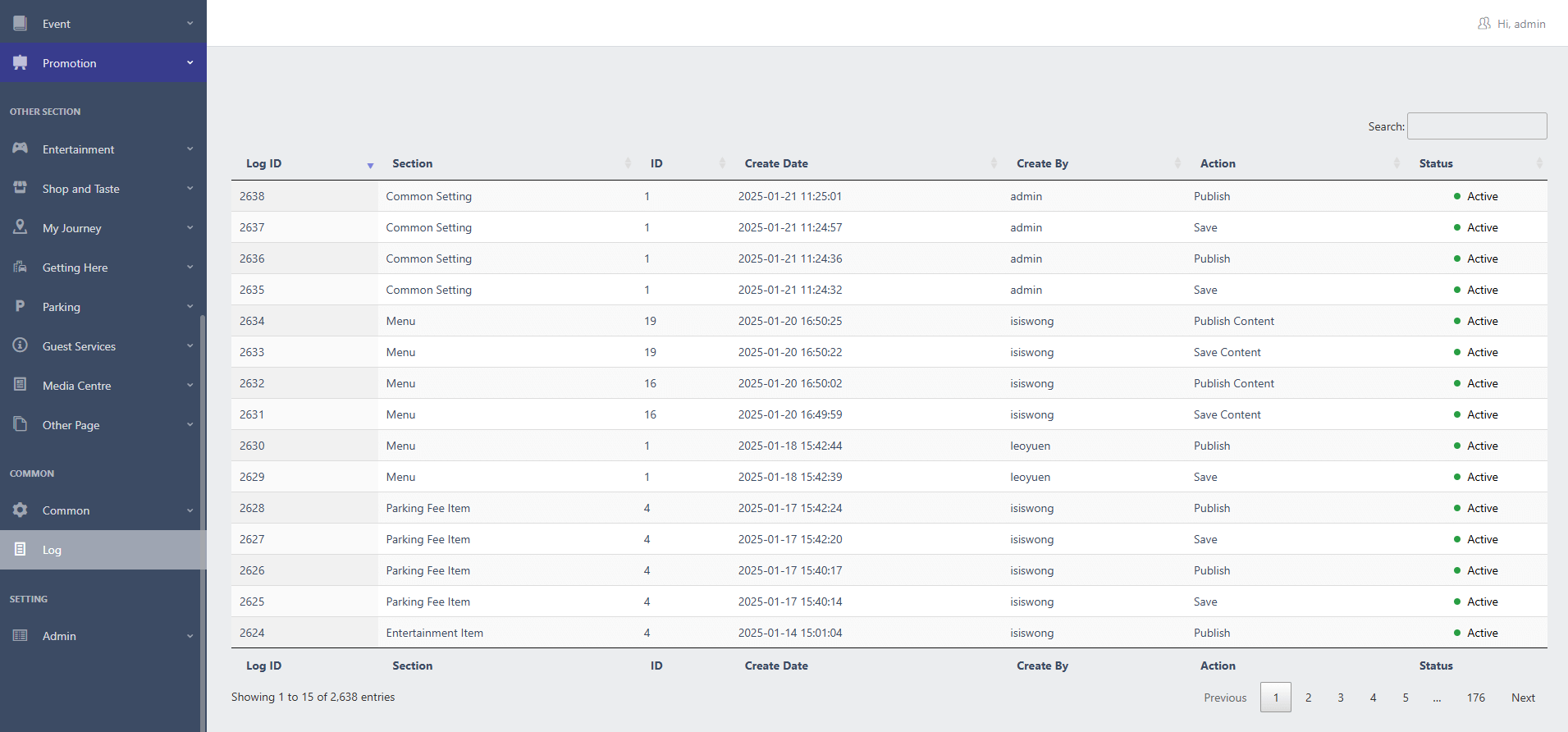Click the Getting Here icon in sidebar

21,267
